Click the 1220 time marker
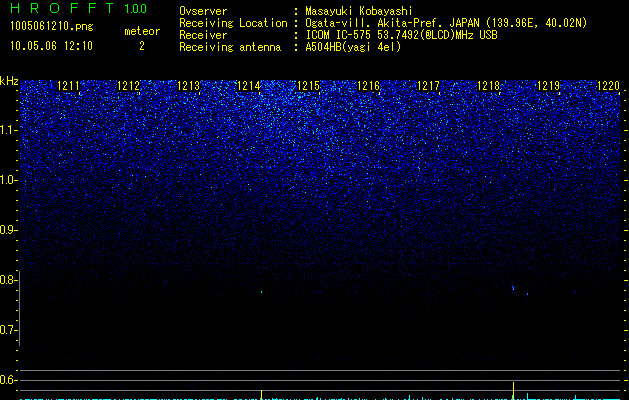 609,86
